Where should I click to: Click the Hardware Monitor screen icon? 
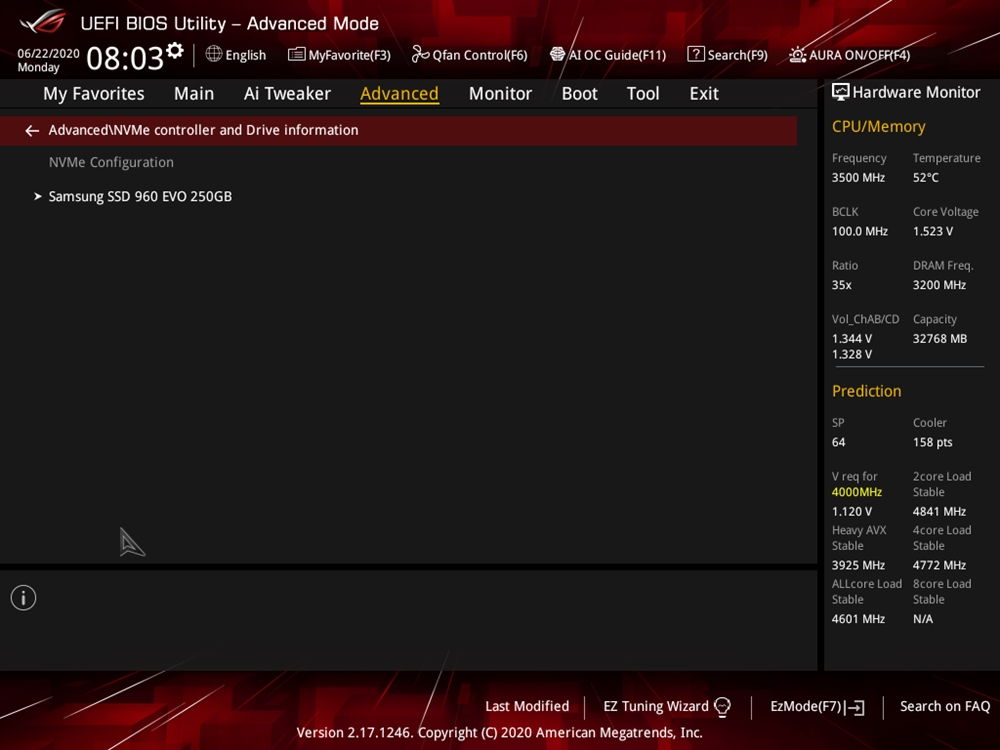pos(841,92)
